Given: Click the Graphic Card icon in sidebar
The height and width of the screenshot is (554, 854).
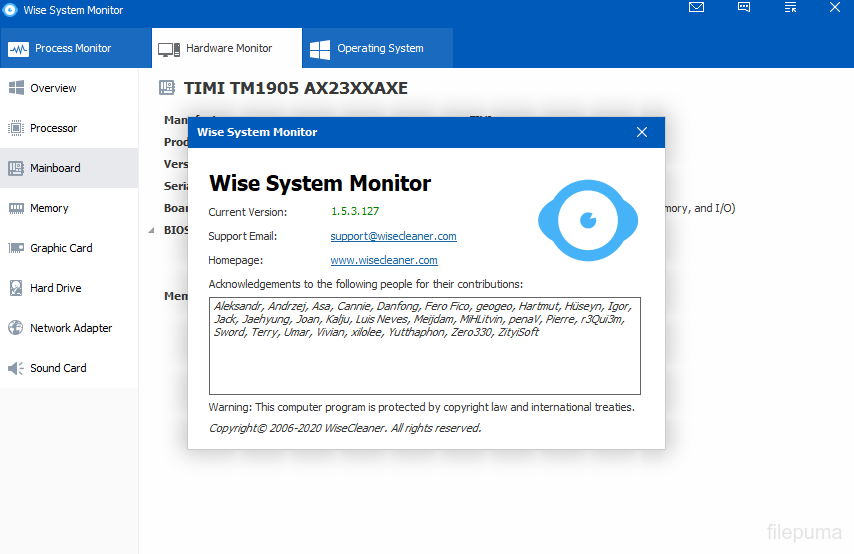Looking at the screenshot, I should pyautogui.click(x=16, y=248).
